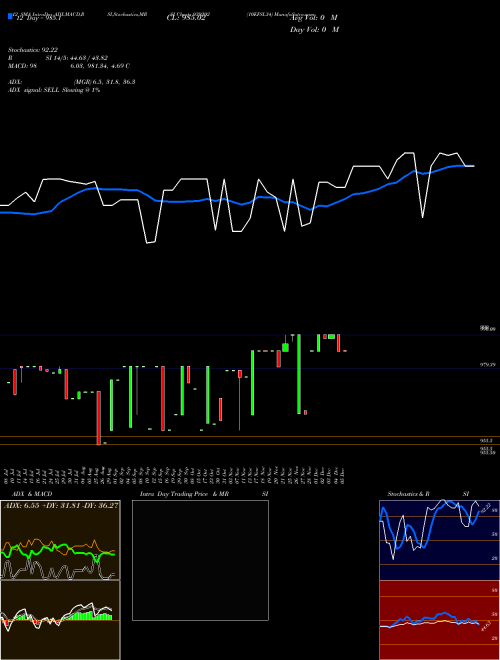The image size is (500, 660).
Task: Open the blue Stochastics mini chart
Action: point(439,540)
